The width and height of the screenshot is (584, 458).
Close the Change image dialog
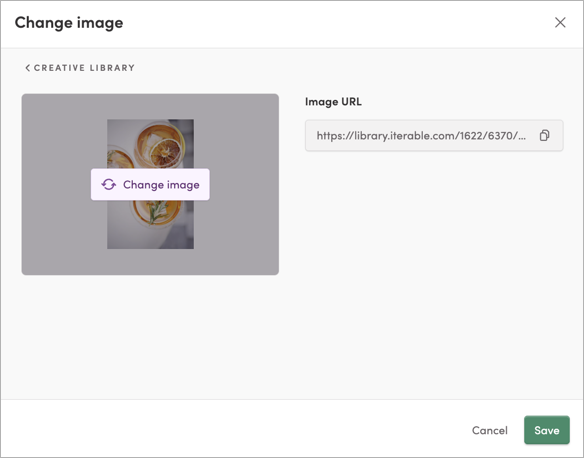pyautogui.click(x=560, y=23)
